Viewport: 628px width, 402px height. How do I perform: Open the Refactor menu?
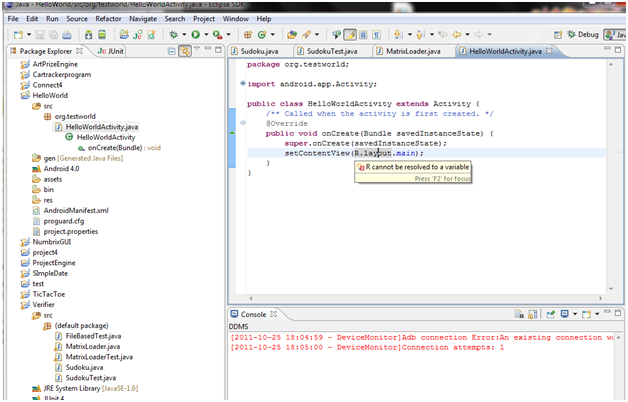pyautogui.click(x=109, y=19)
